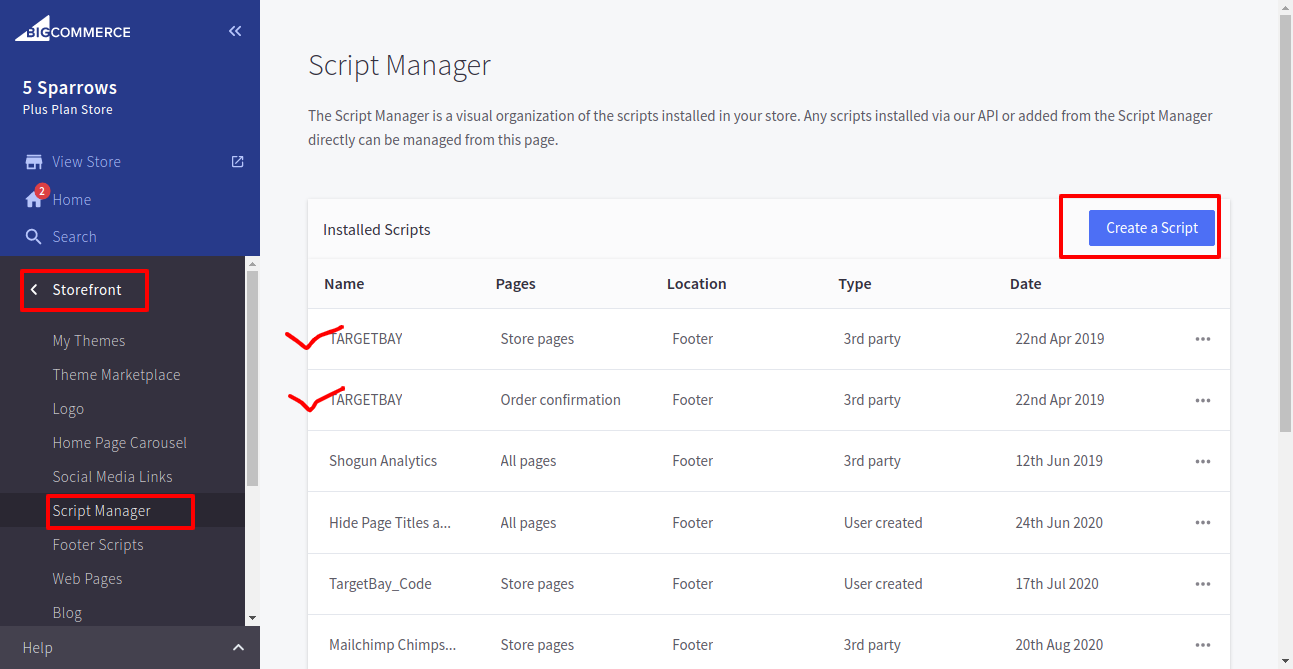Open Search in sidebar
This screenshot has width=1293, height=669.
[74, 237]
